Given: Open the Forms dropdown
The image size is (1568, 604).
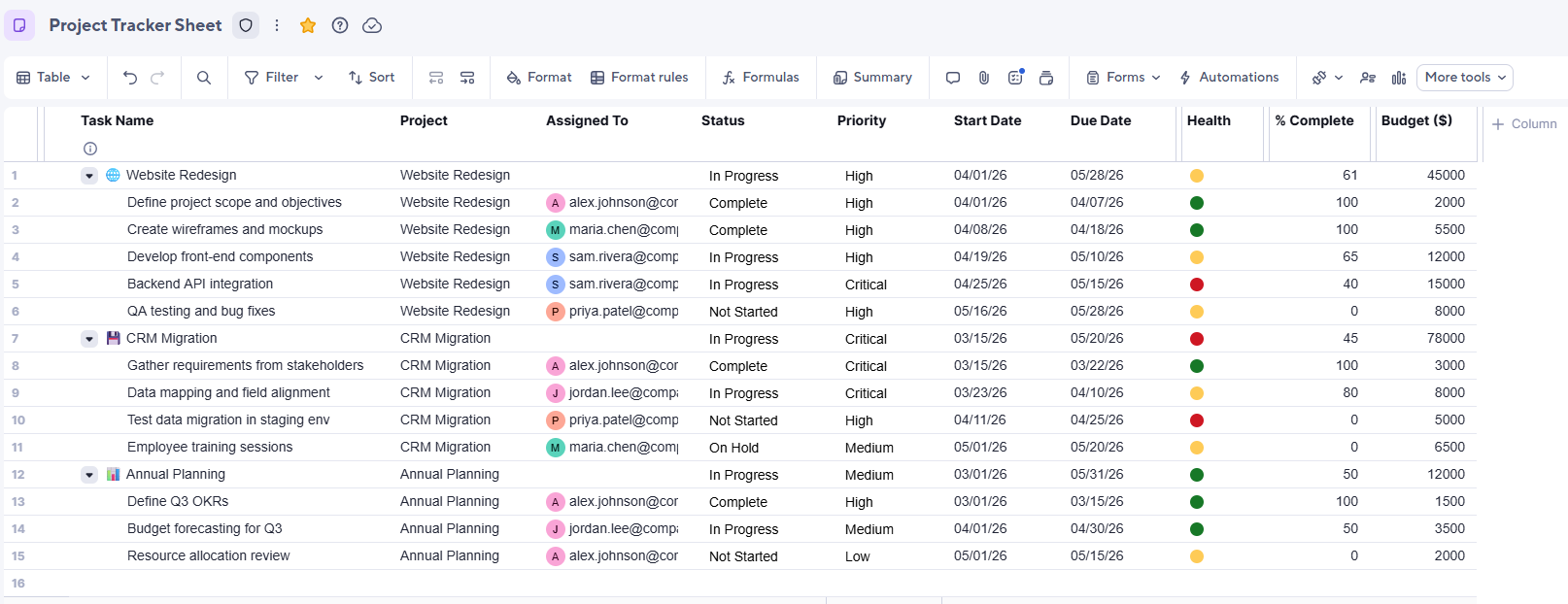Looking at the screenshot, I should (1124, 78).
